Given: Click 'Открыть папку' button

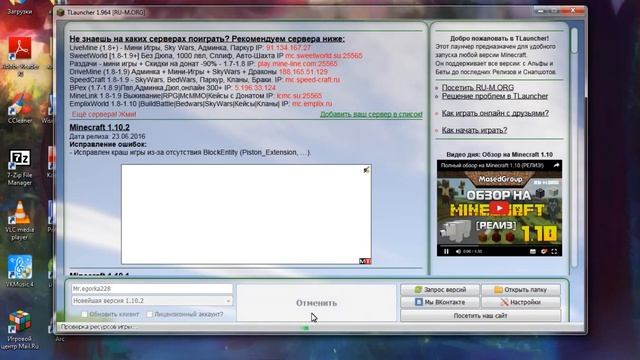Looking at the screenshot, I should point(521,290).
